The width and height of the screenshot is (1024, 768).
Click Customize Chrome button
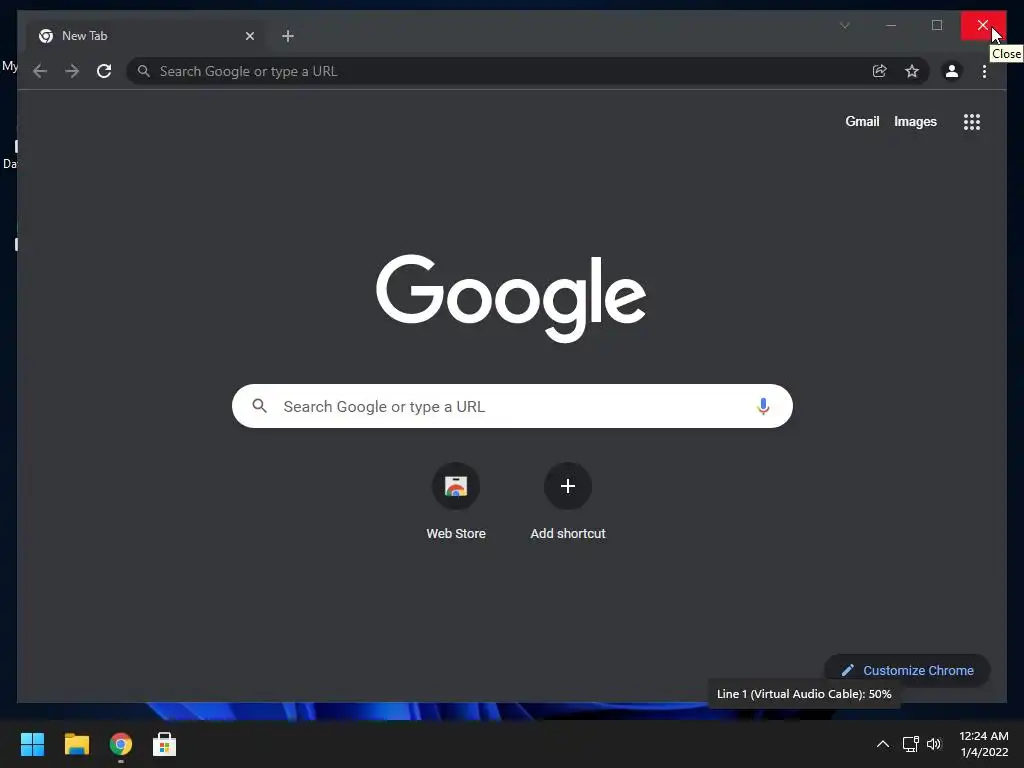907,670
